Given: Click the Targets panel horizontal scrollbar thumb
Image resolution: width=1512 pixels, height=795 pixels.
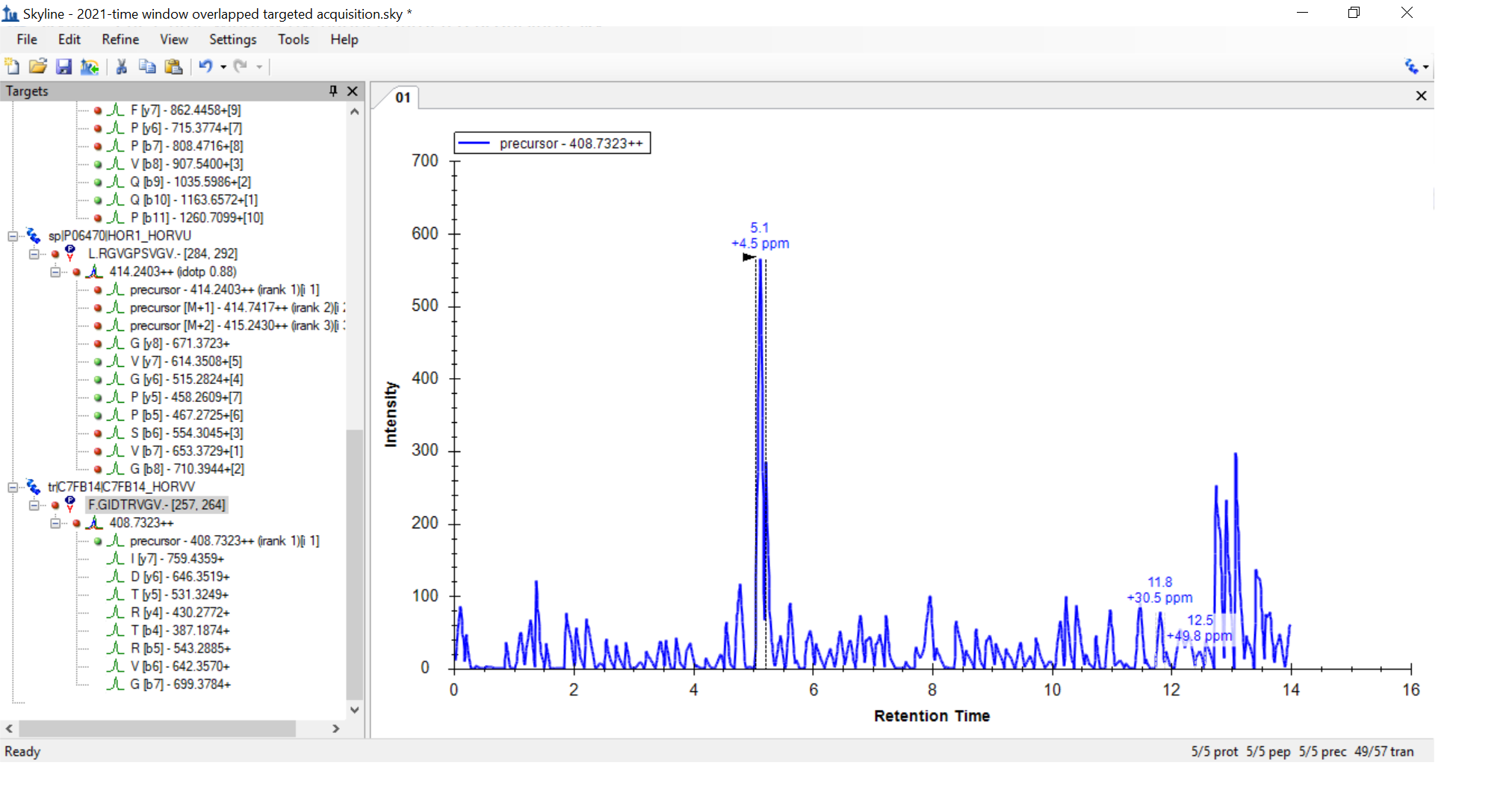Looking at the screenshot, I should coord(157,729).
